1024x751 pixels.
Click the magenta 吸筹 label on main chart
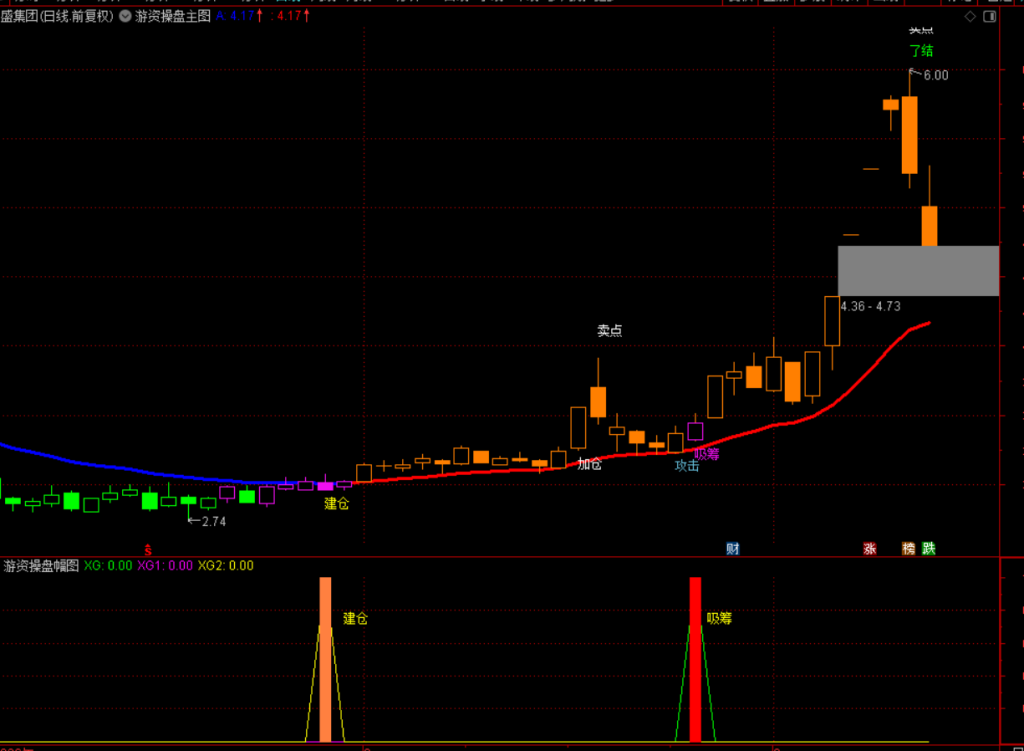(707, 454)
